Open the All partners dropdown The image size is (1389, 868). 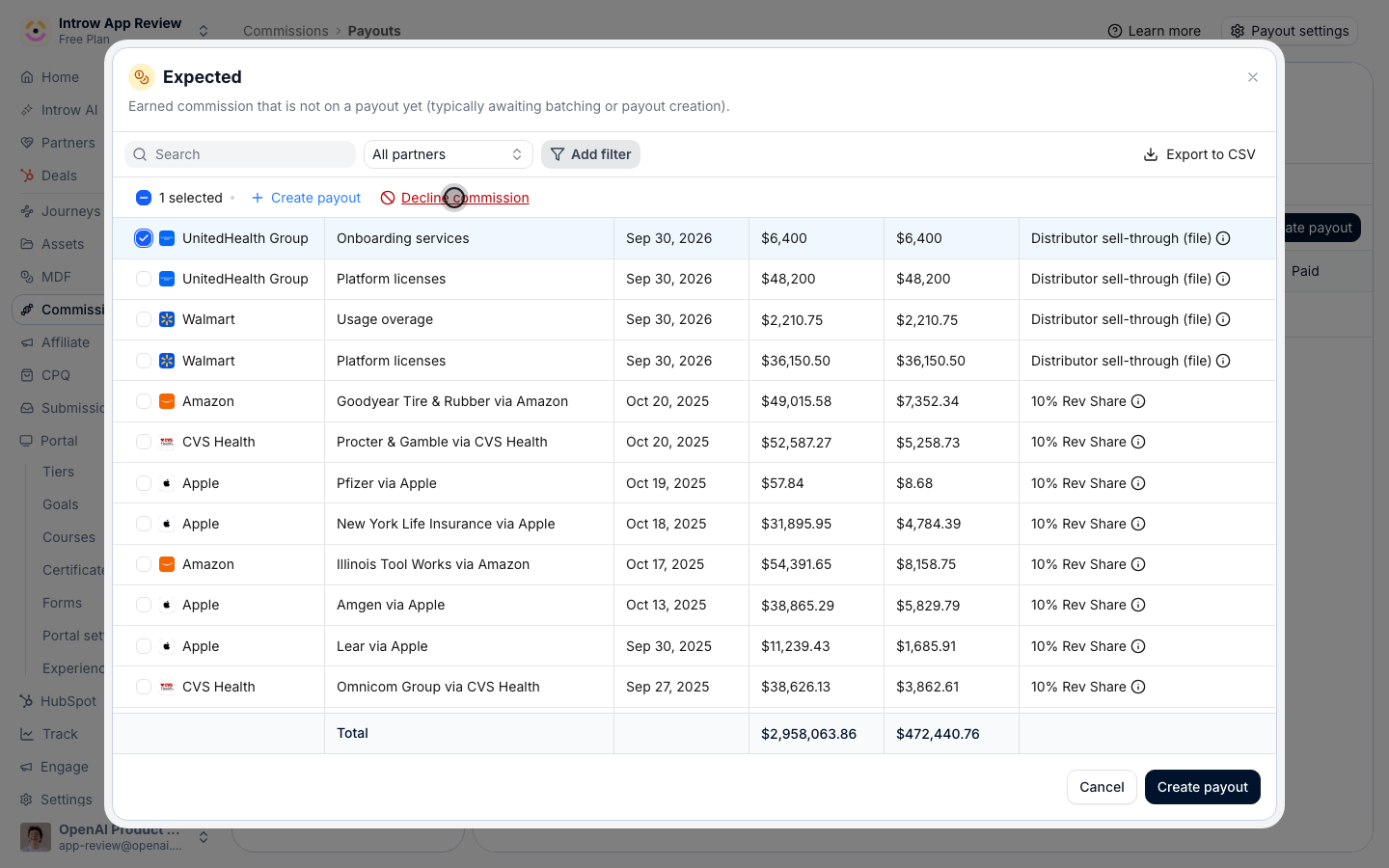point(448,154)
